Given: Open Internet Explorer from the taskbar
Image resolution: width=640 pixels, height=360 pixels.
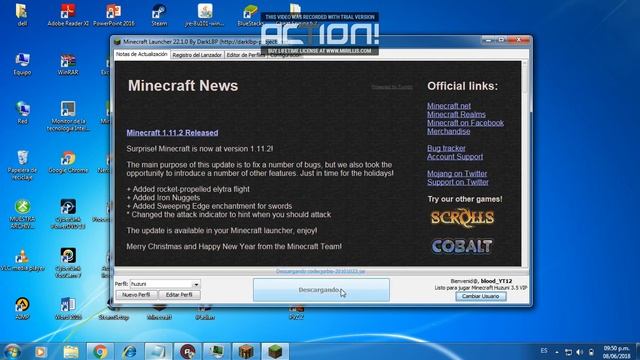Looking at the screenshot, I should pos(129,351).
